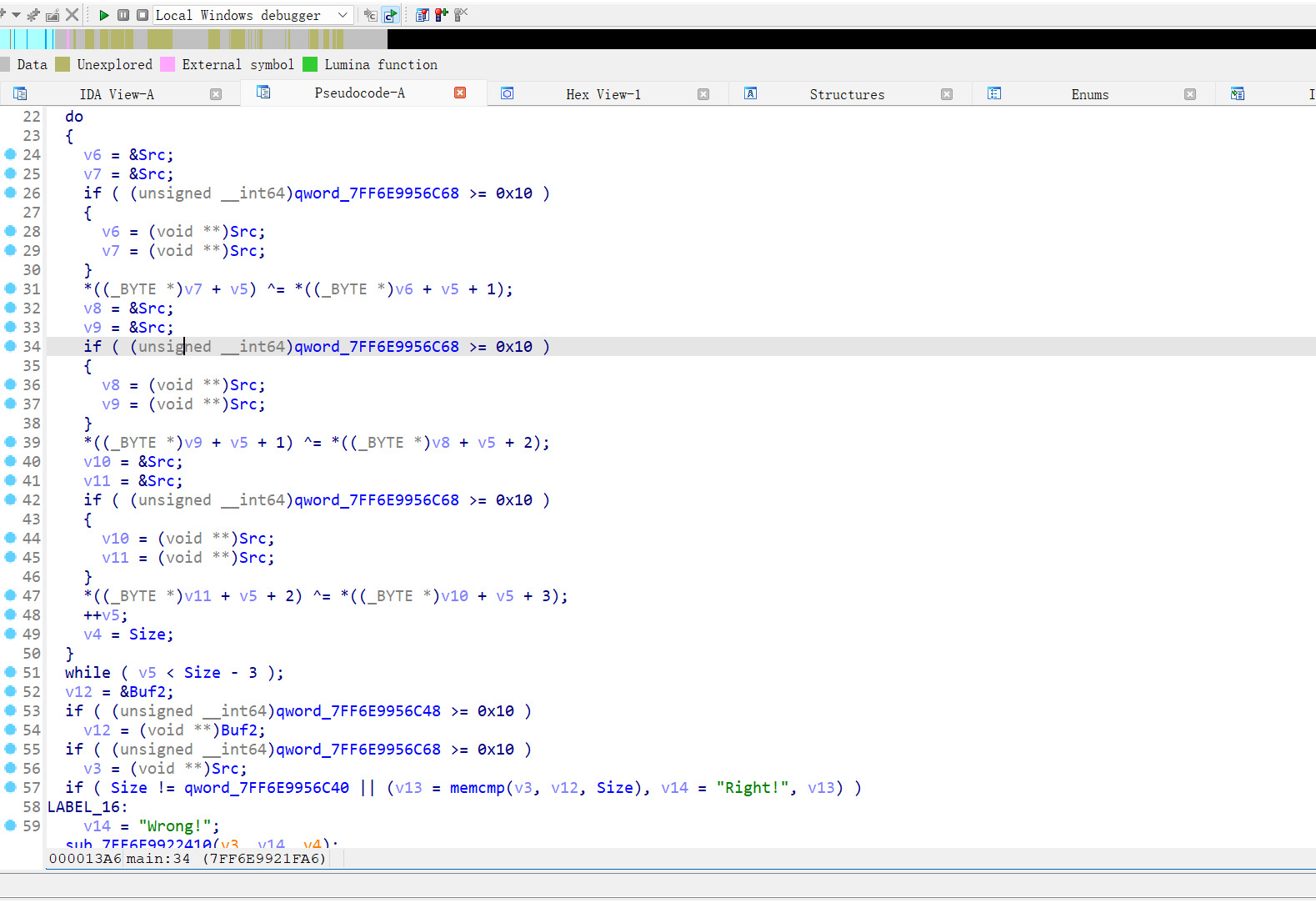Viewport: 1316px width, 903px height.
Task: Pause the debugged process
Action: [123, 15]
